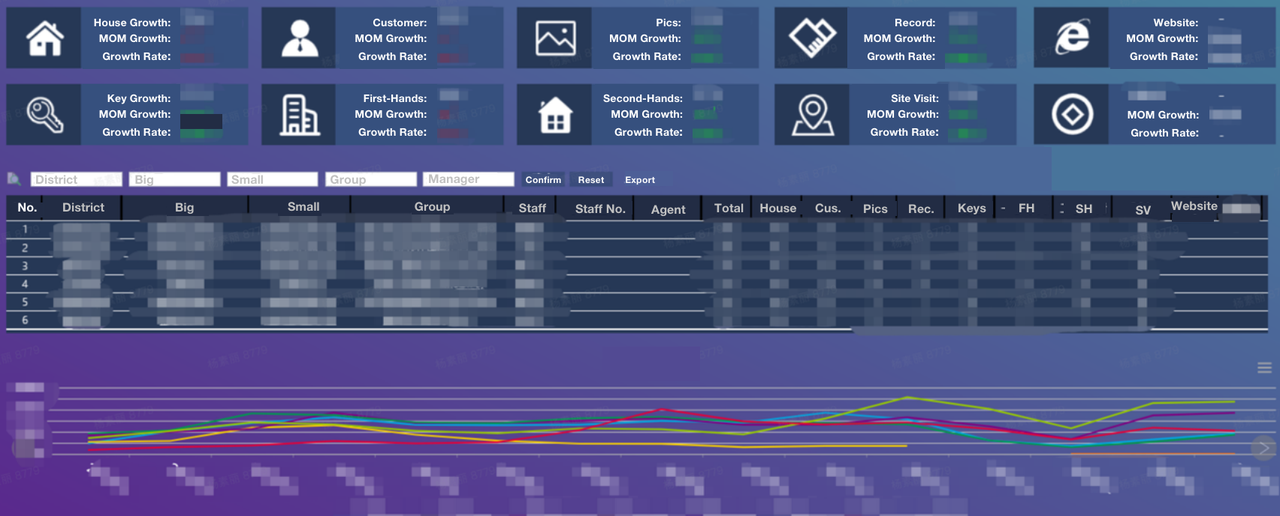
Task: Click the Customer person icon
Action: pyautogui.click(x=300, y=39)
